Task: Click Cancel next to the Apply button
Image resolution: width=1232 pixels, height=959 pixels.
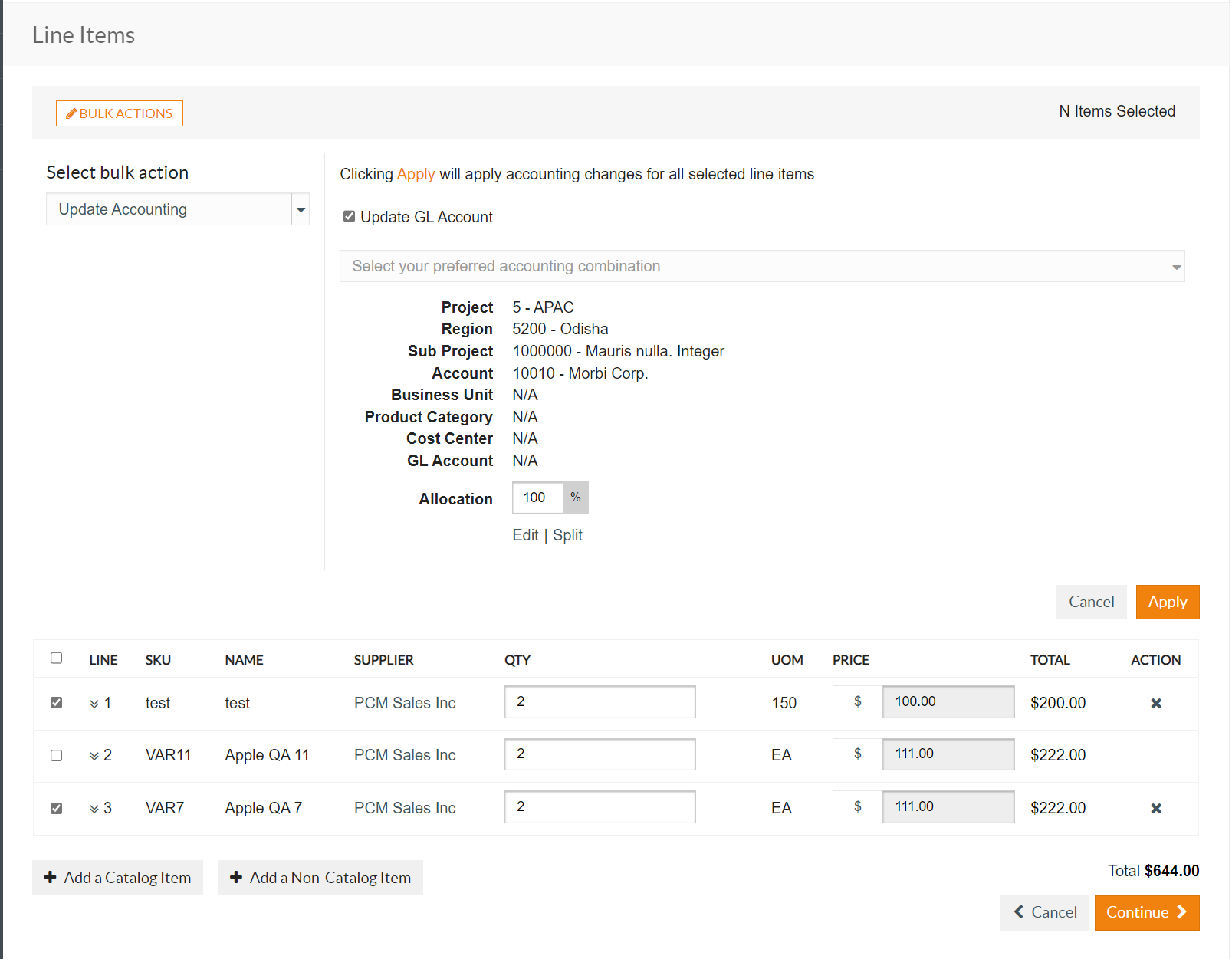Action: tap(1092, 602)
